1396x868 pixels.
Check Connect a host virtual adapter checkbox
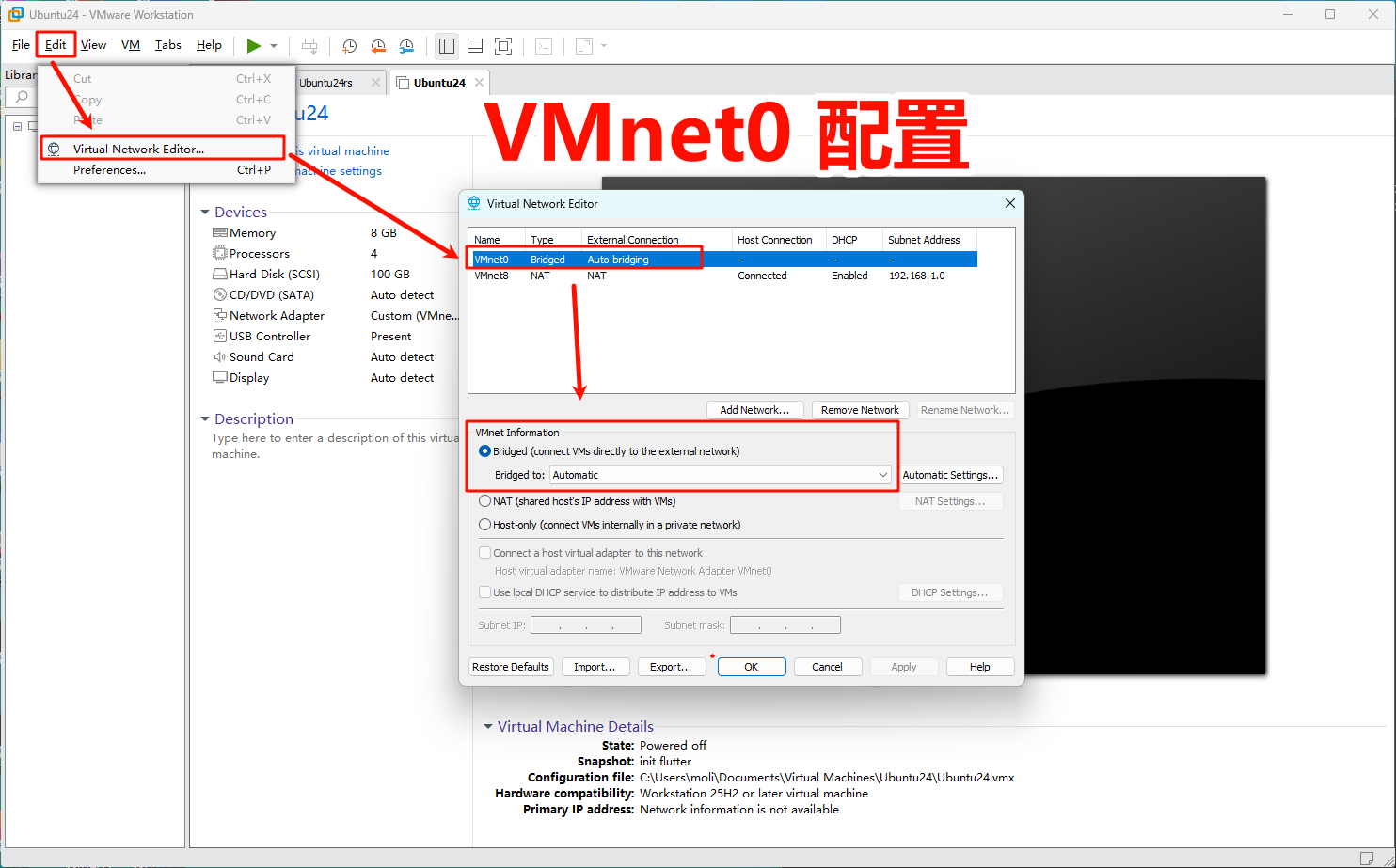[x=485, y=553]
